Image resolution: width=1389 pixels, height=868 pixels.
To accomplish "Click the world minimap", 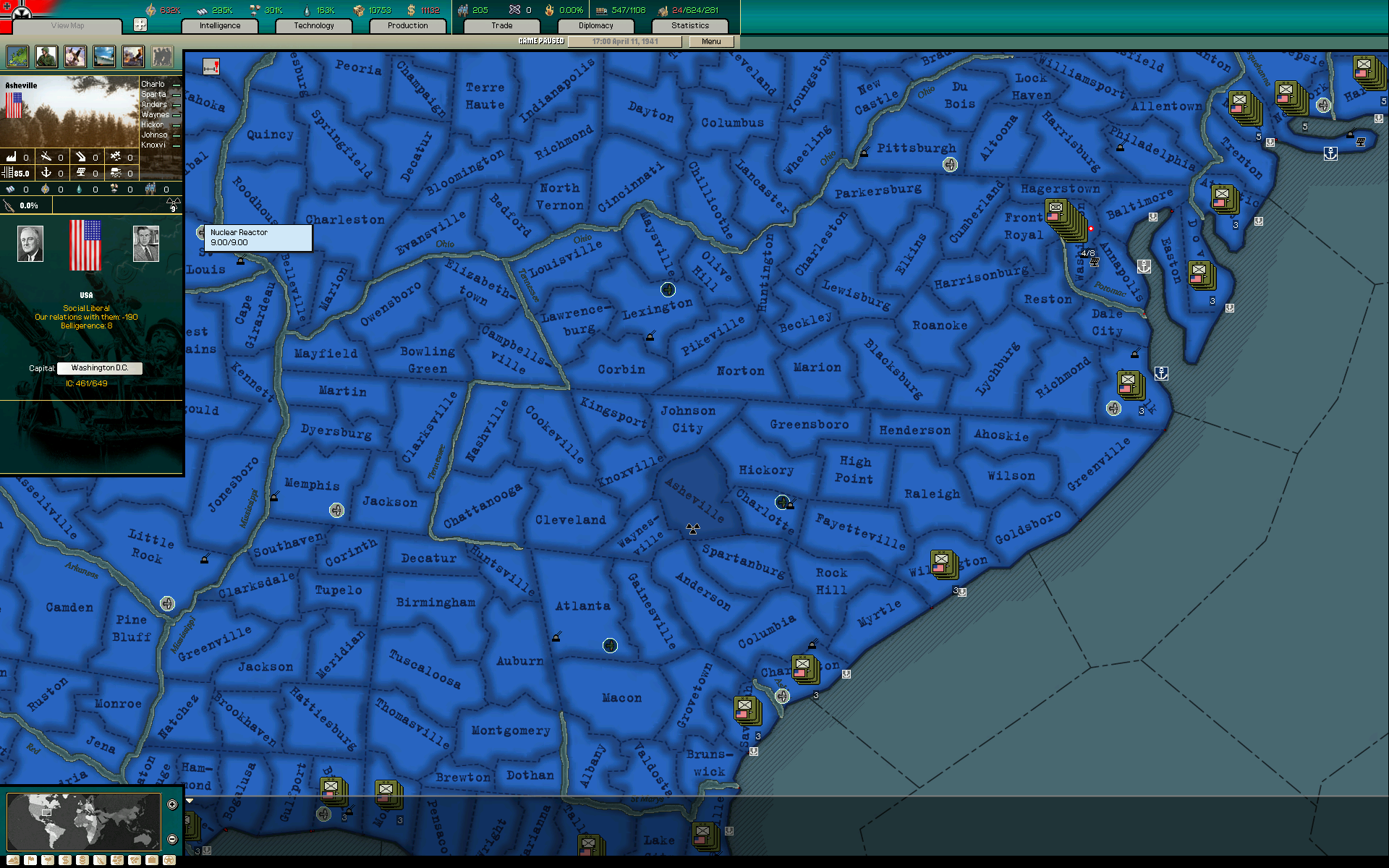I will [x=84, y=822].
